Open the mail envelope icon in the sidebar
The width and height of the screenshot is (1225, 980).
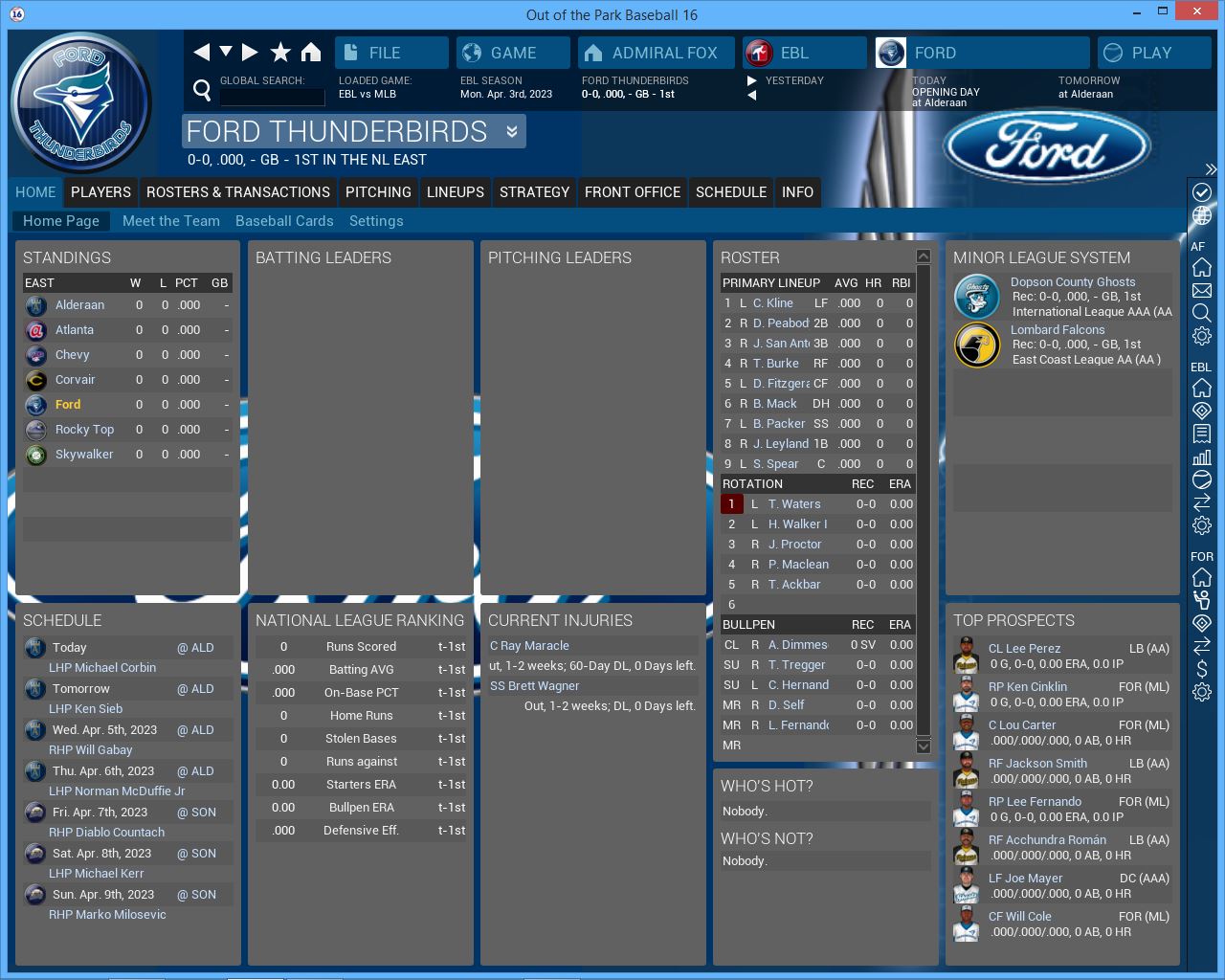point(1202,290)
